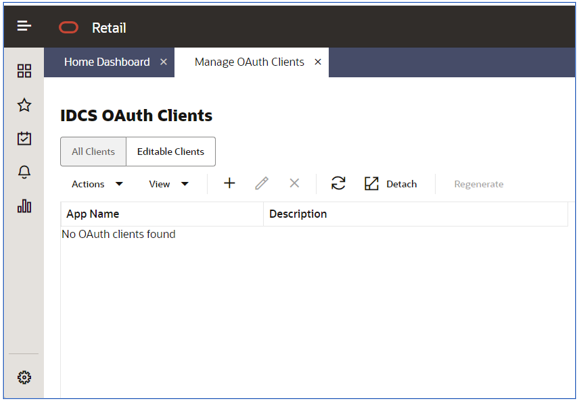Click the Oracle logo icon
Screen dimensions: 578x402
(69, 28)
